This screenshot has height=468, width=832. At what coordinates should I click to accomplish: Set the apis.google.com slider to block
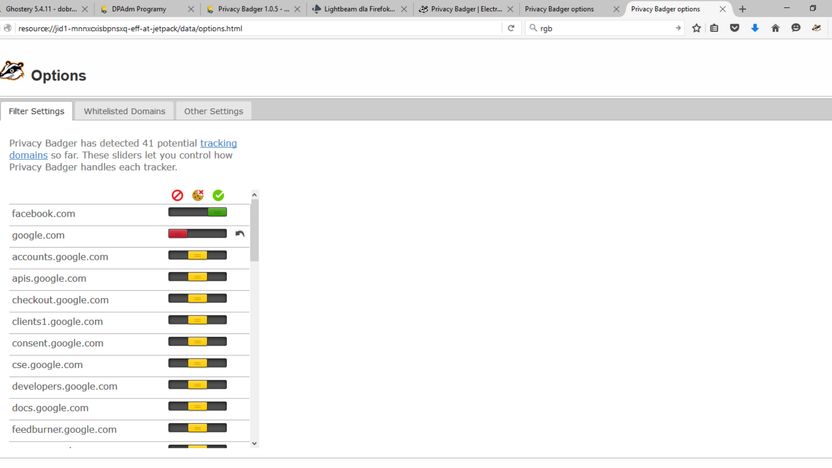tap(178, 277)
